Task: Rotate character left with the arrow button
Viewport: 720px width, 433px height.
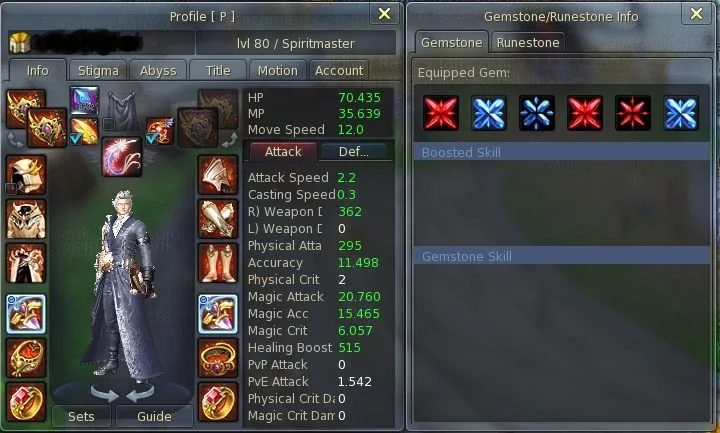Action: coord(105,394)
